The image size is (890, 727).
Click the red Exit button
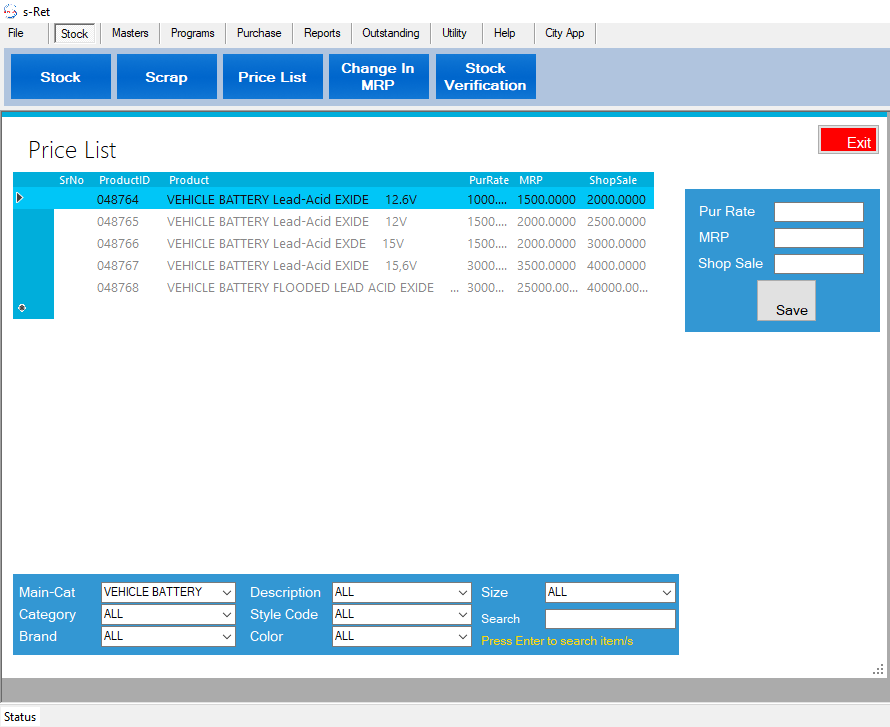(848, 141)
